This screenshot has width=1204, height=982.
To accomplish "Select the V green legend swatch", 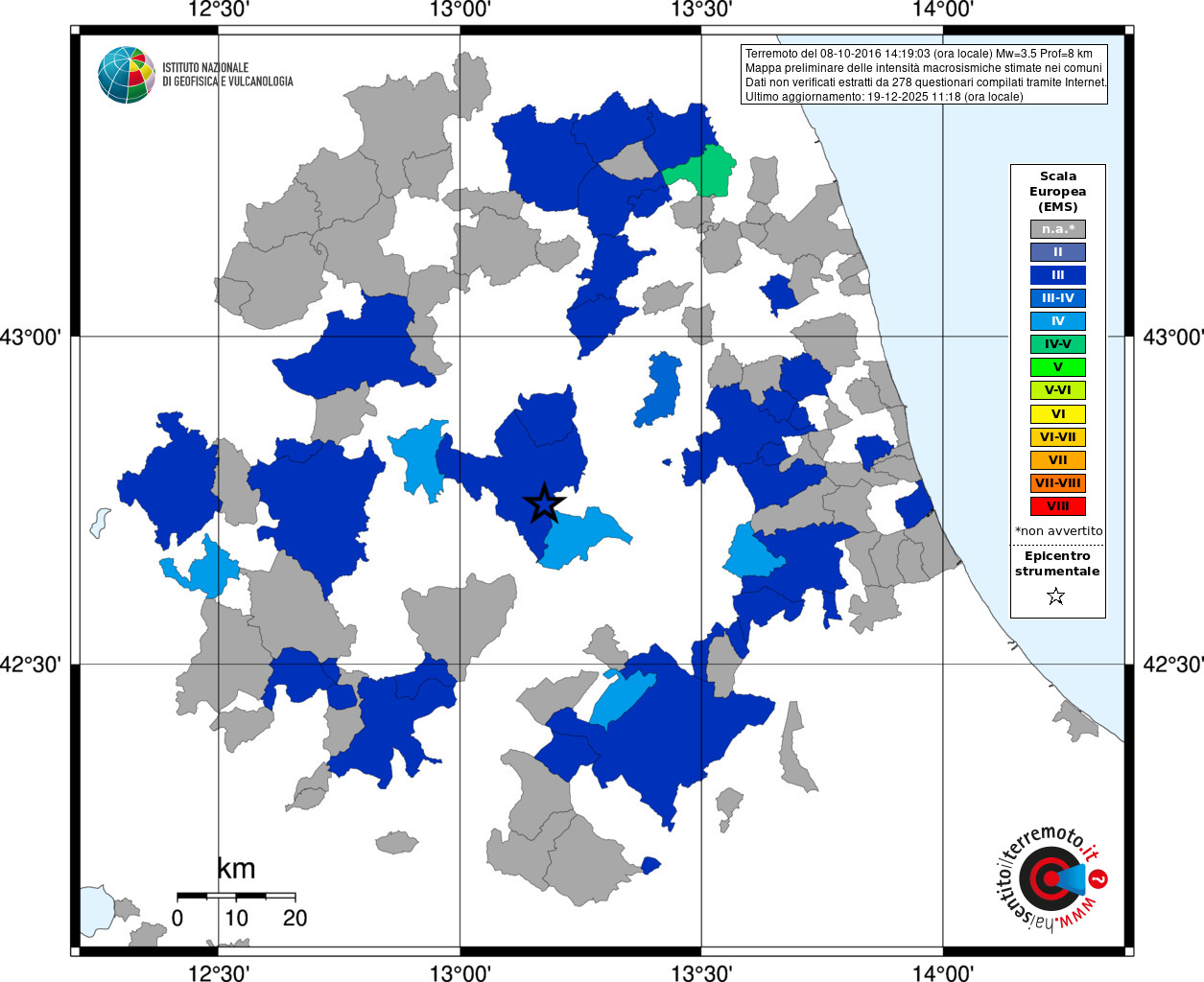I will (1057, 367).
